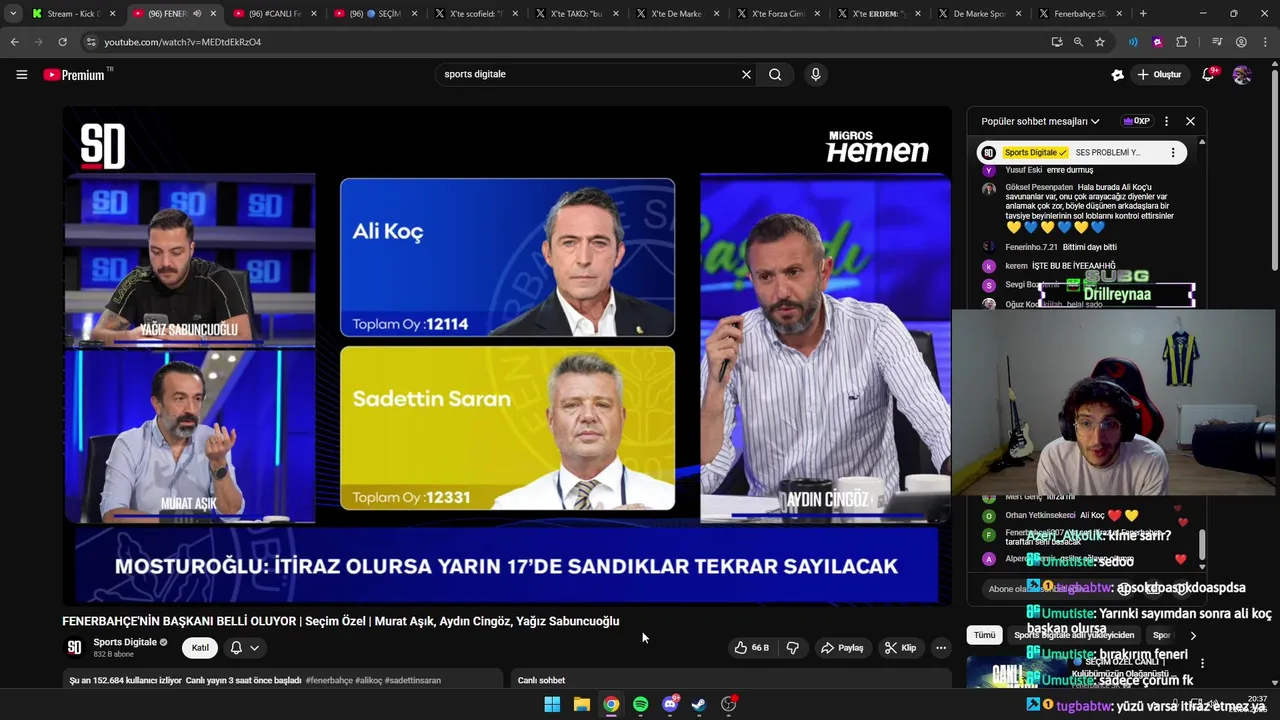Screen dimensions: 1280x720
Task: Open browser zoom magnifier in address bar
Action: coord(1078,42)
